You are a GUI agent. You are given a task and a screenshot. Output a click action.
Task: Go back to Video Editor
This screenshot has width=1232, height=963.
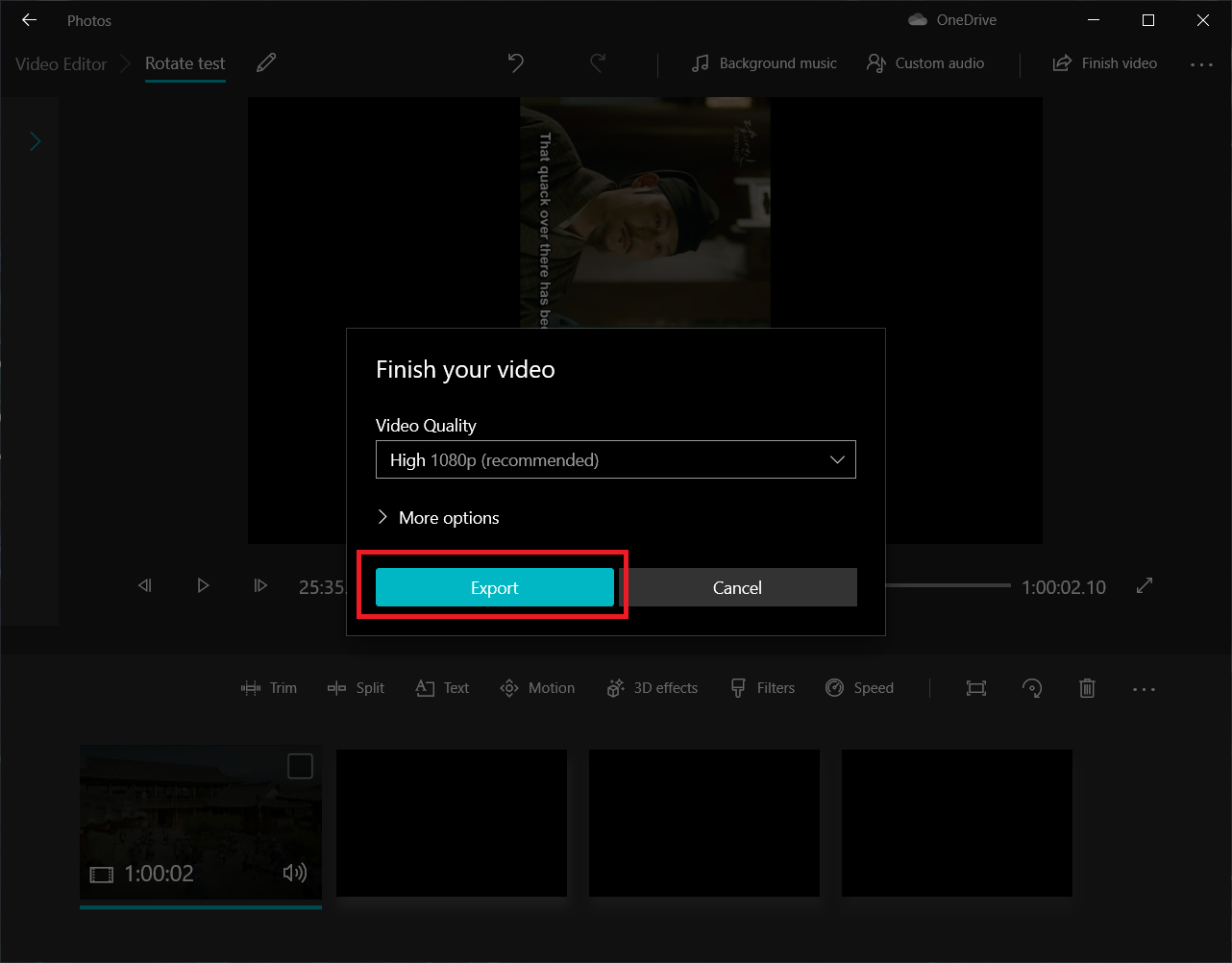pyautogui.click(x=60, y=63)
